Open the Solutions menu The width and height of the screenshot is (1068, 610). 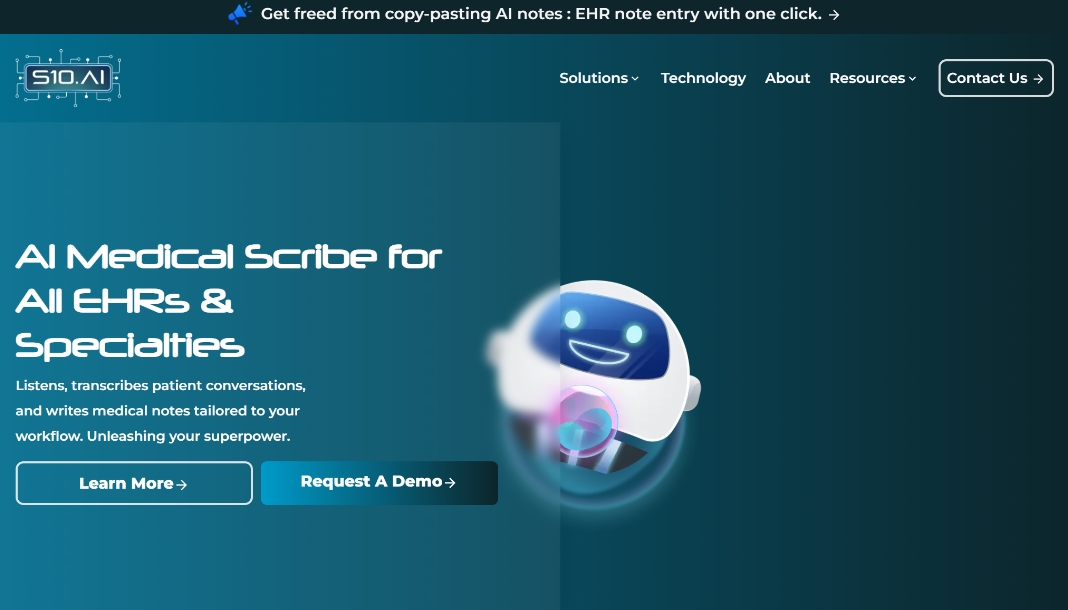[599, 78]
